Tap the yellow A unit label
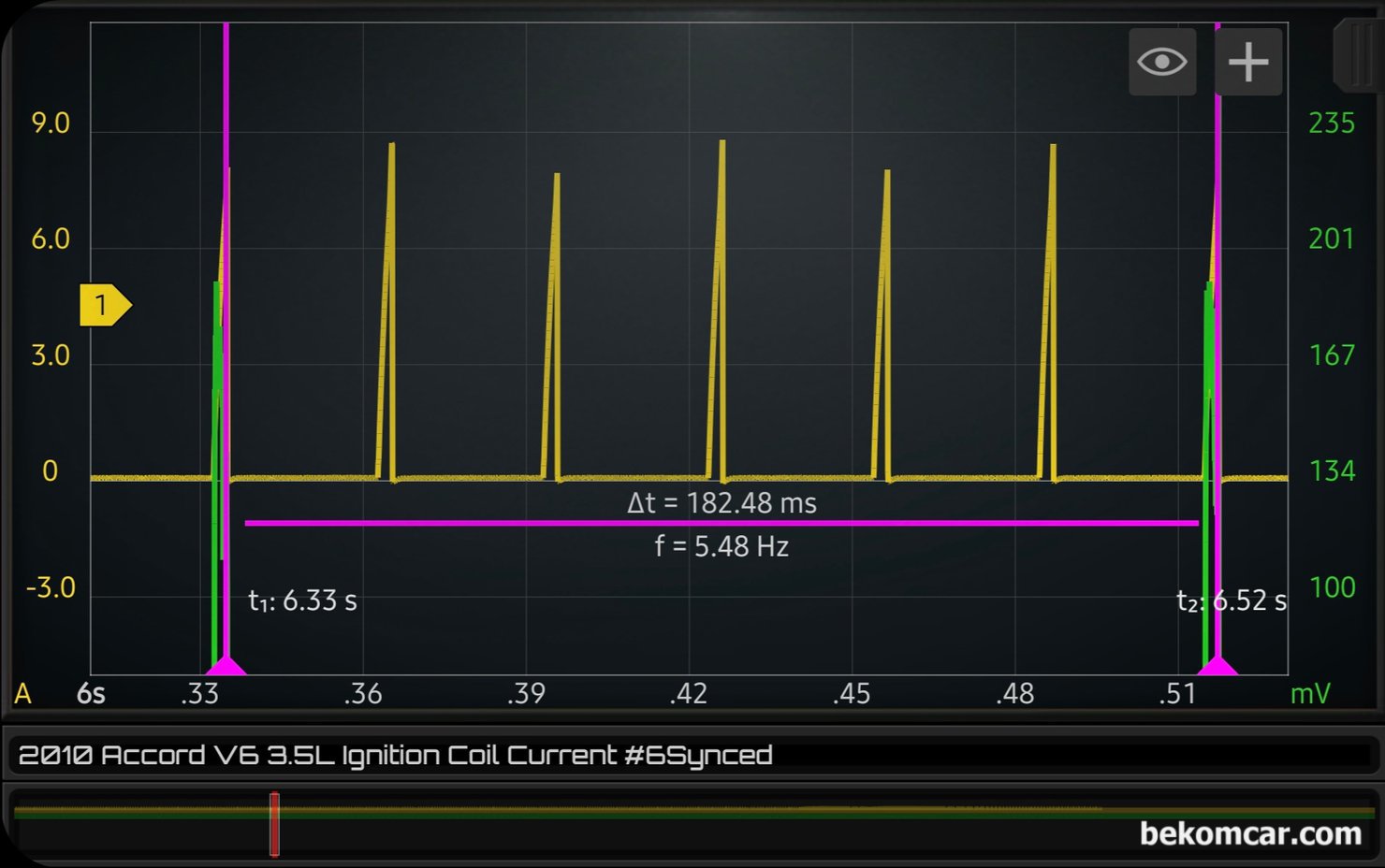 (23, 694)
